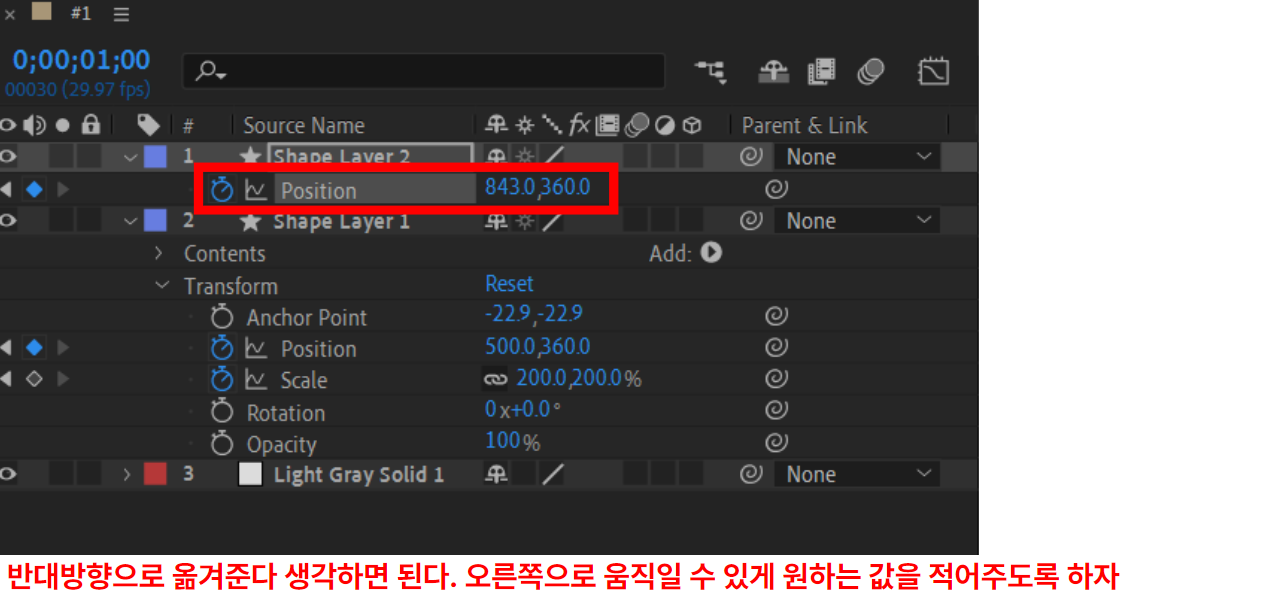Open the timeline panel menu

[x=119, y=13]
